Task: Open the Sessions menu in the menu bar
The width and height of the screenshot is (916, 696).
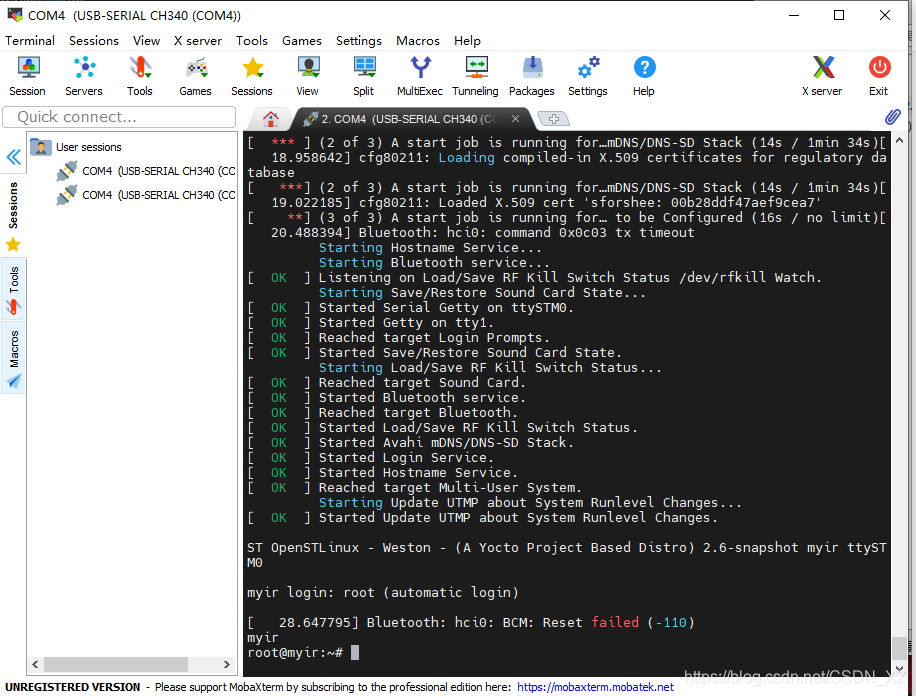Action: click(x=93, y=40)
